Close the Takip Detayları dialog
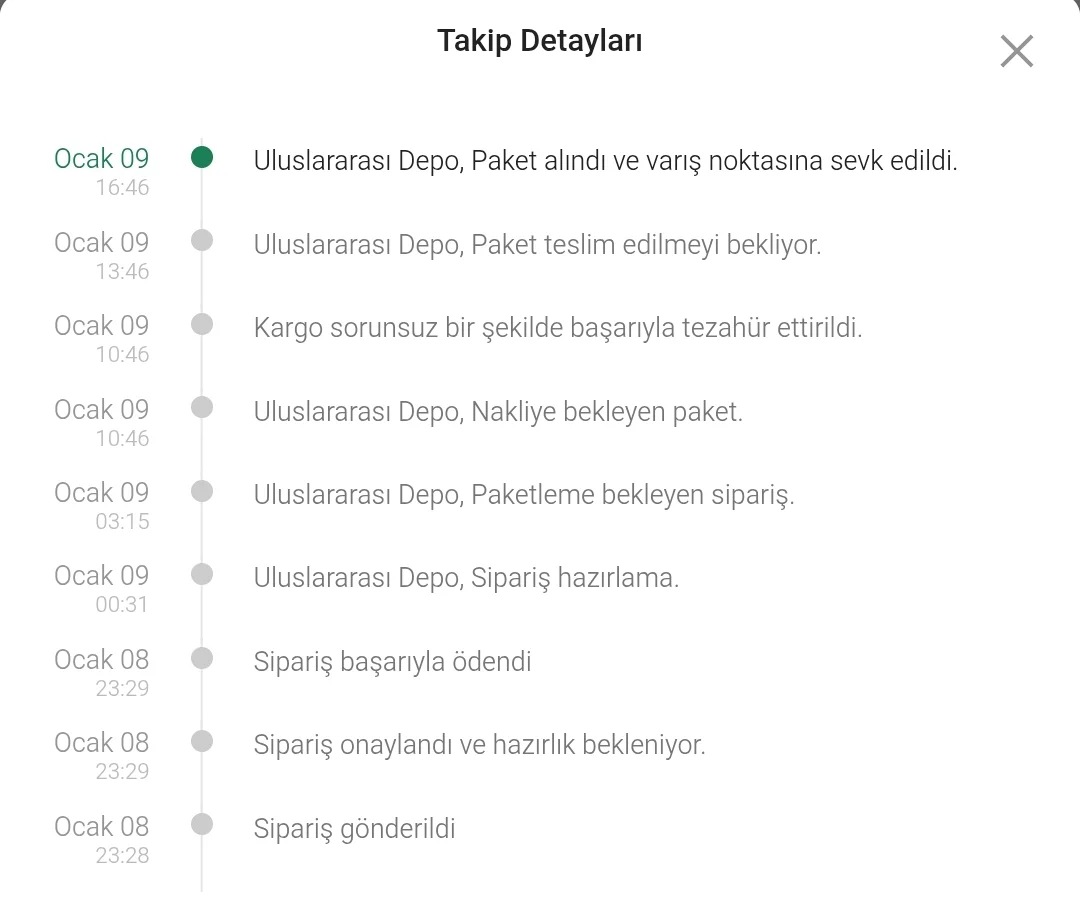The height and width of the screenshot is (917, 1080). [1016, 51]
